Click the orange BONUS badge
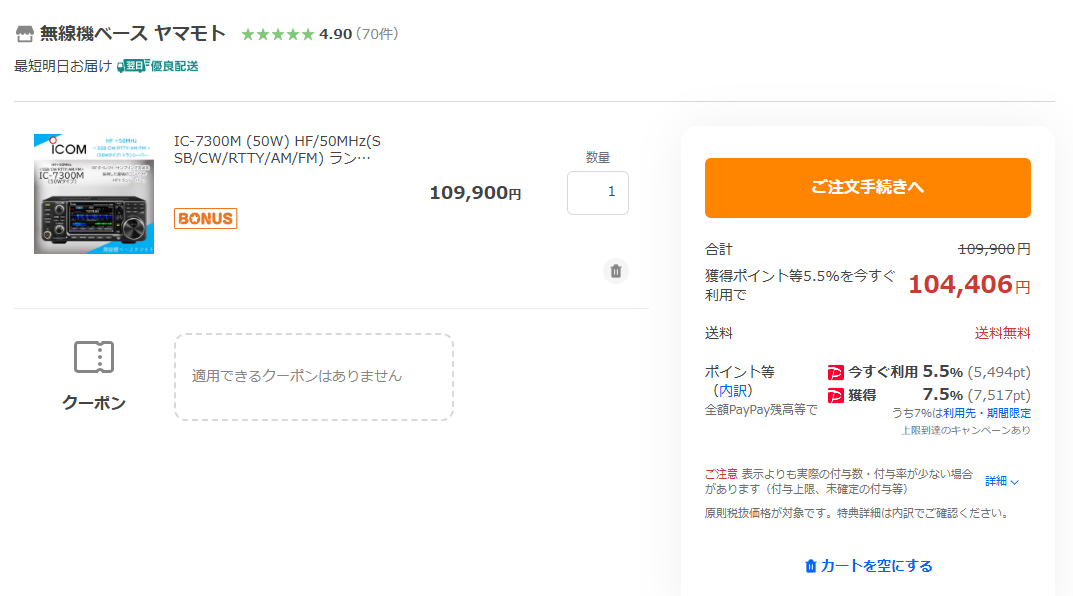The width and height of the screenshot is (1073, 596). click(205, 218)
